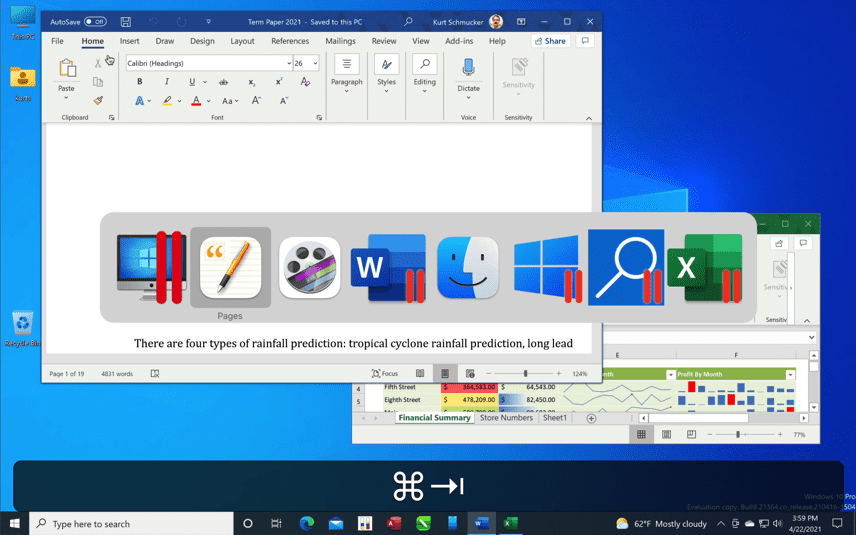Switch to Focus mode in Word status bar

[x=385, y=373]
